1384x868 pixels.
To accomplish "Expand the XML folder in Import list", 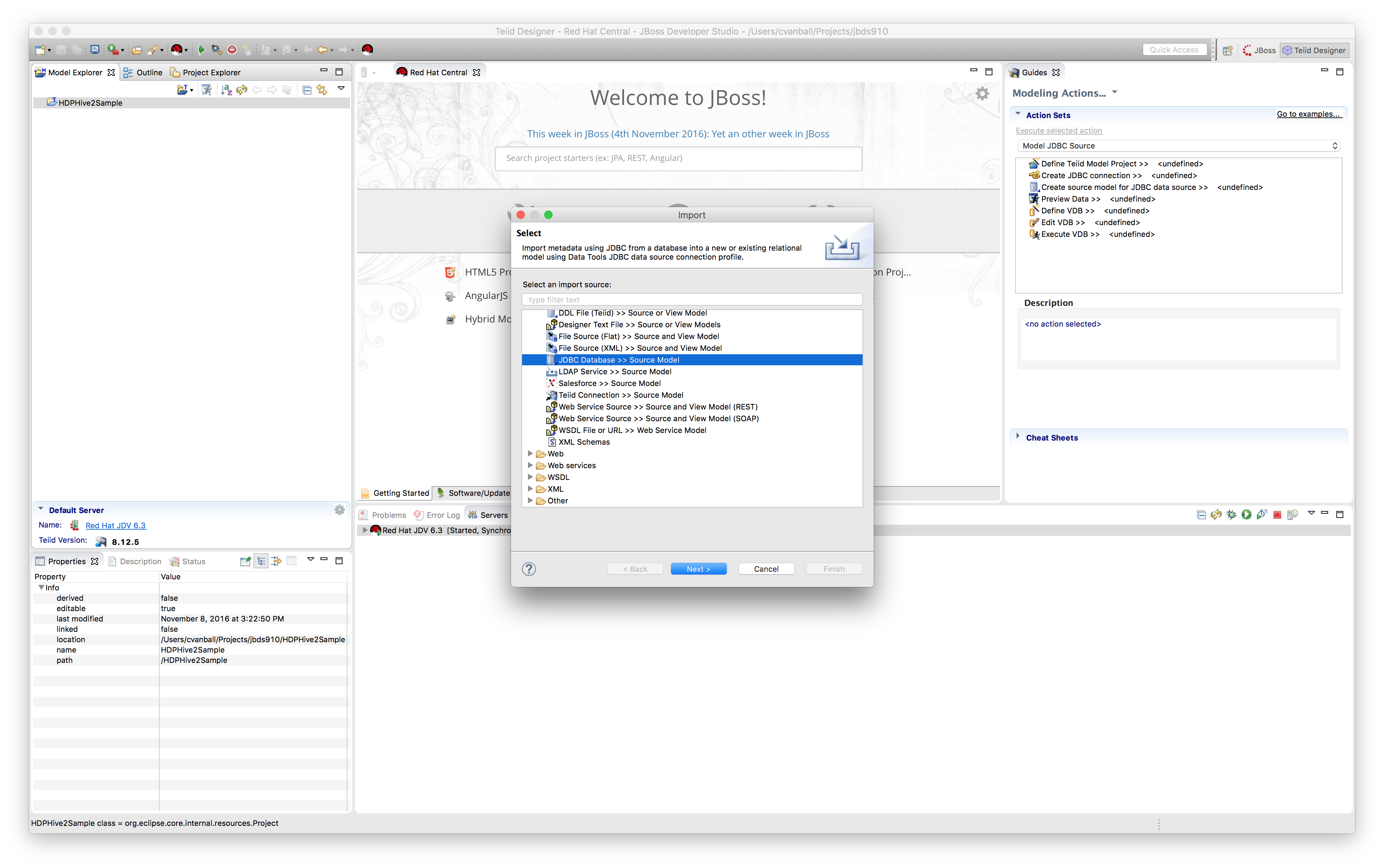I will tap(530, 489).
